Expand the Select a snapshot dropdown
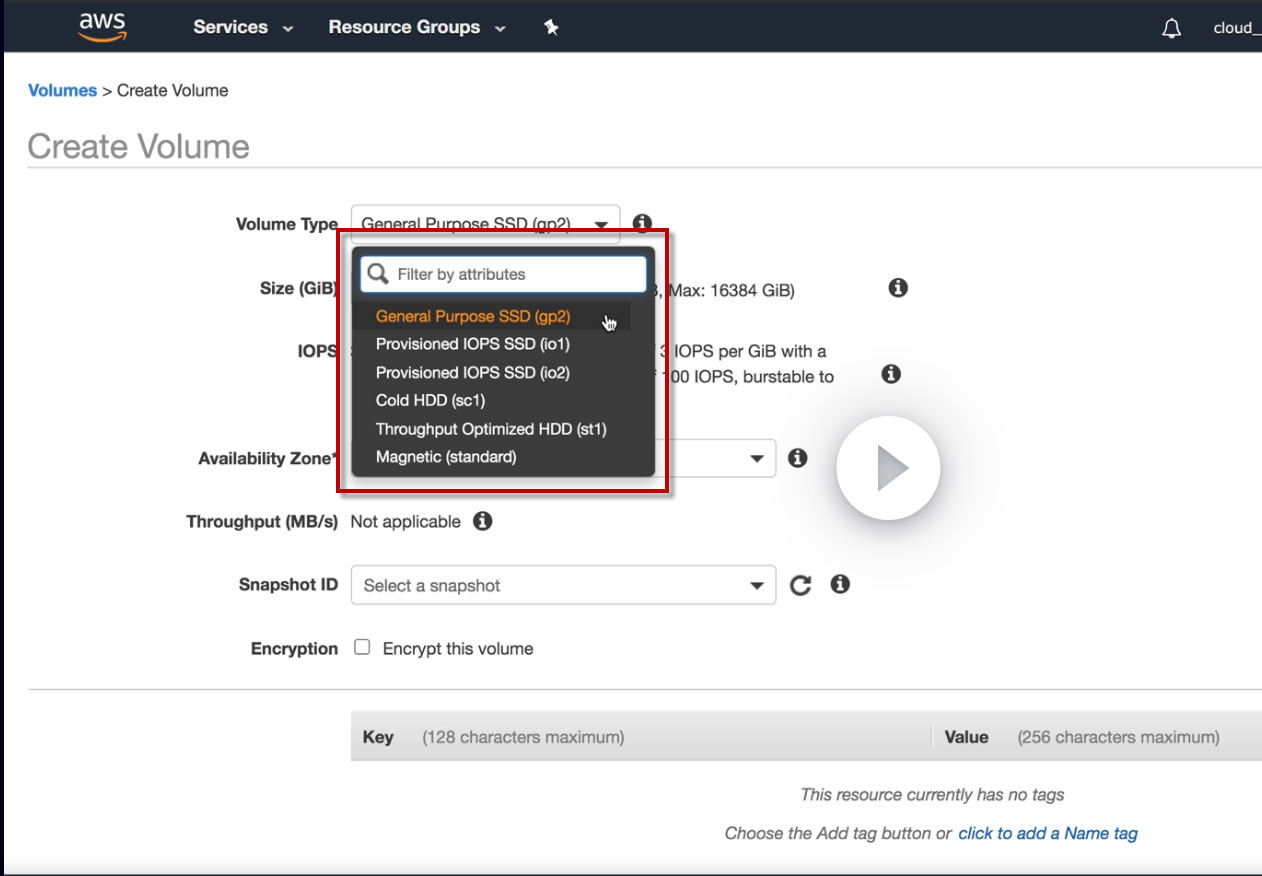The image size is (1262, 876). (563, 585)
